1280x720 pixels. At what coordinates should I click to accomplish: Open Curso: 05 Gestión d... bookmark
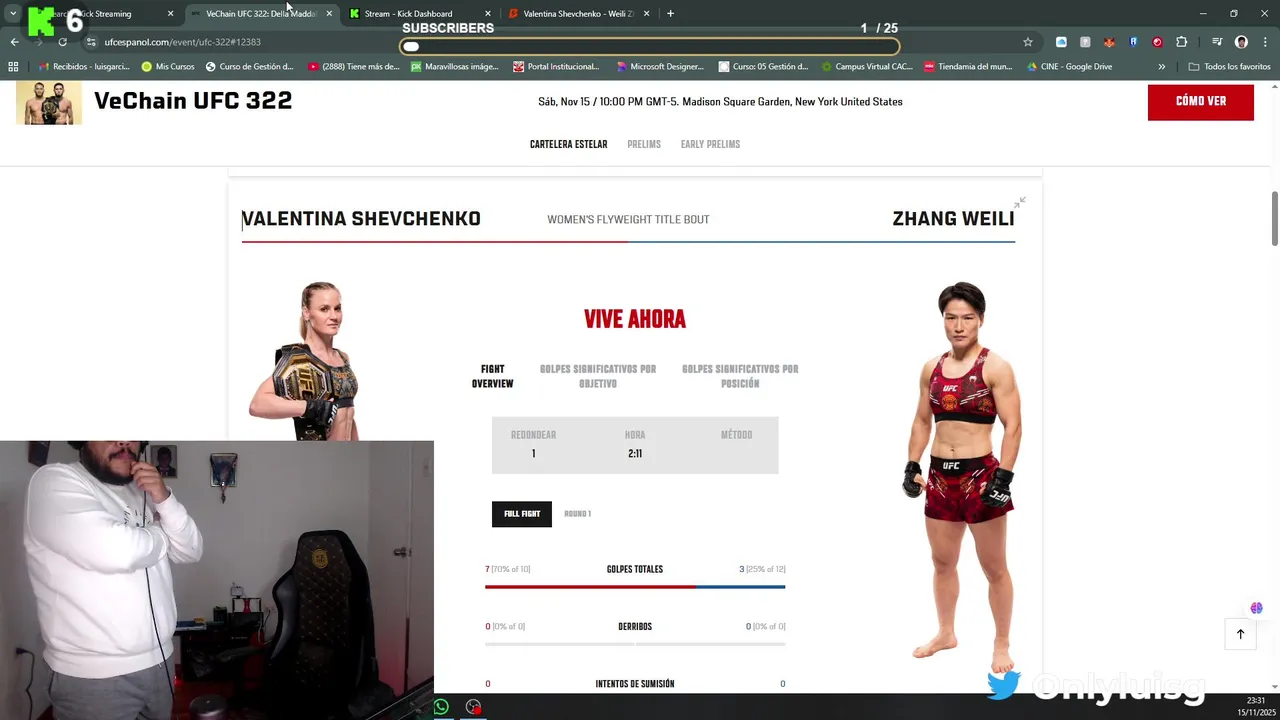(x=763, y=67)
